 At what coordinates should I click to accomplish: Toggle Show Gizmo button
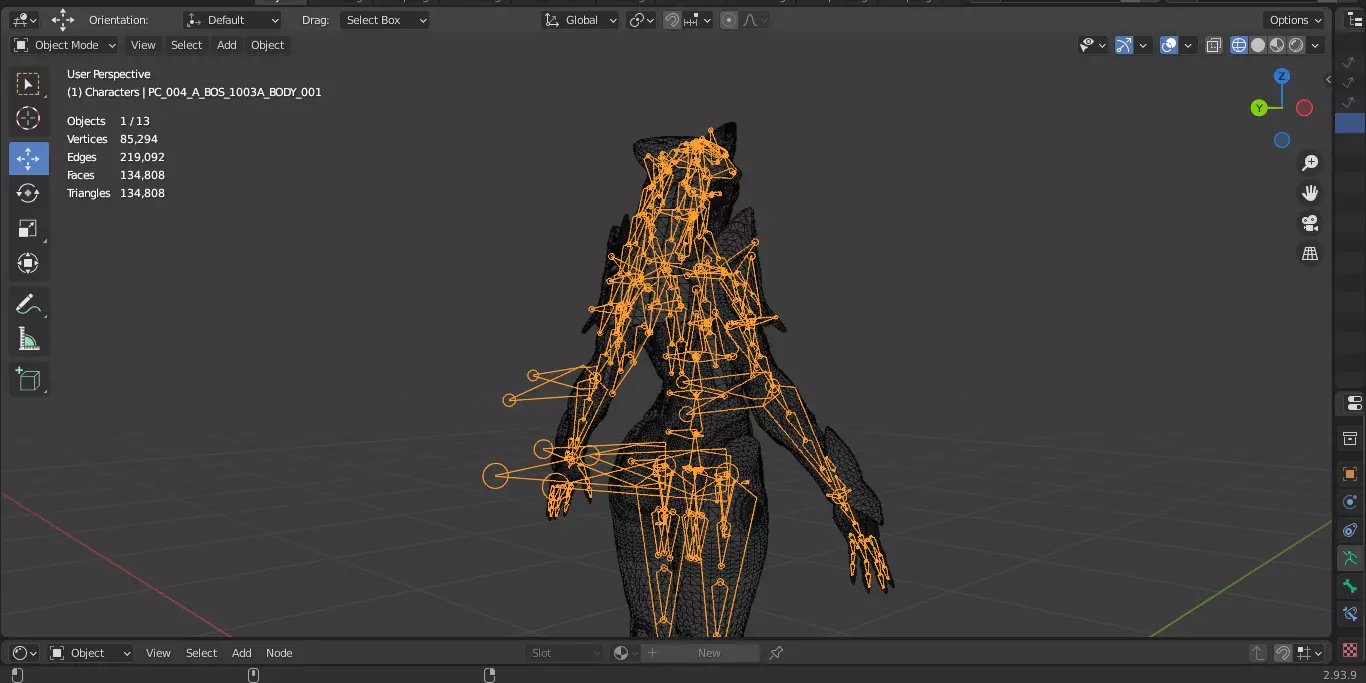[x=1124, y=45]
